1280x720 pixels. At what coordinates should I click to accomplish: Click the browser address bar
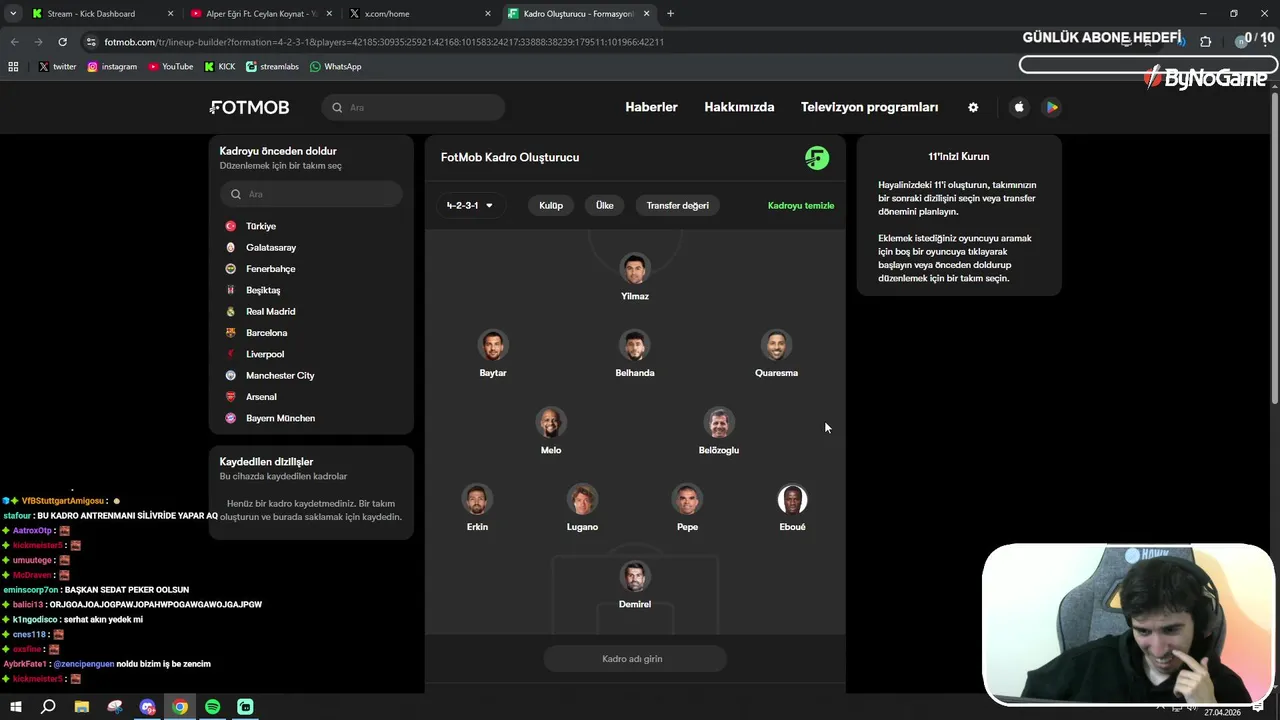tap(560, 42)
